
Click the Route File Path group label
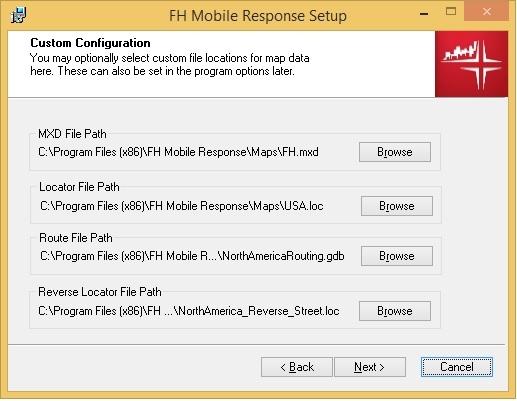[76, 238]
